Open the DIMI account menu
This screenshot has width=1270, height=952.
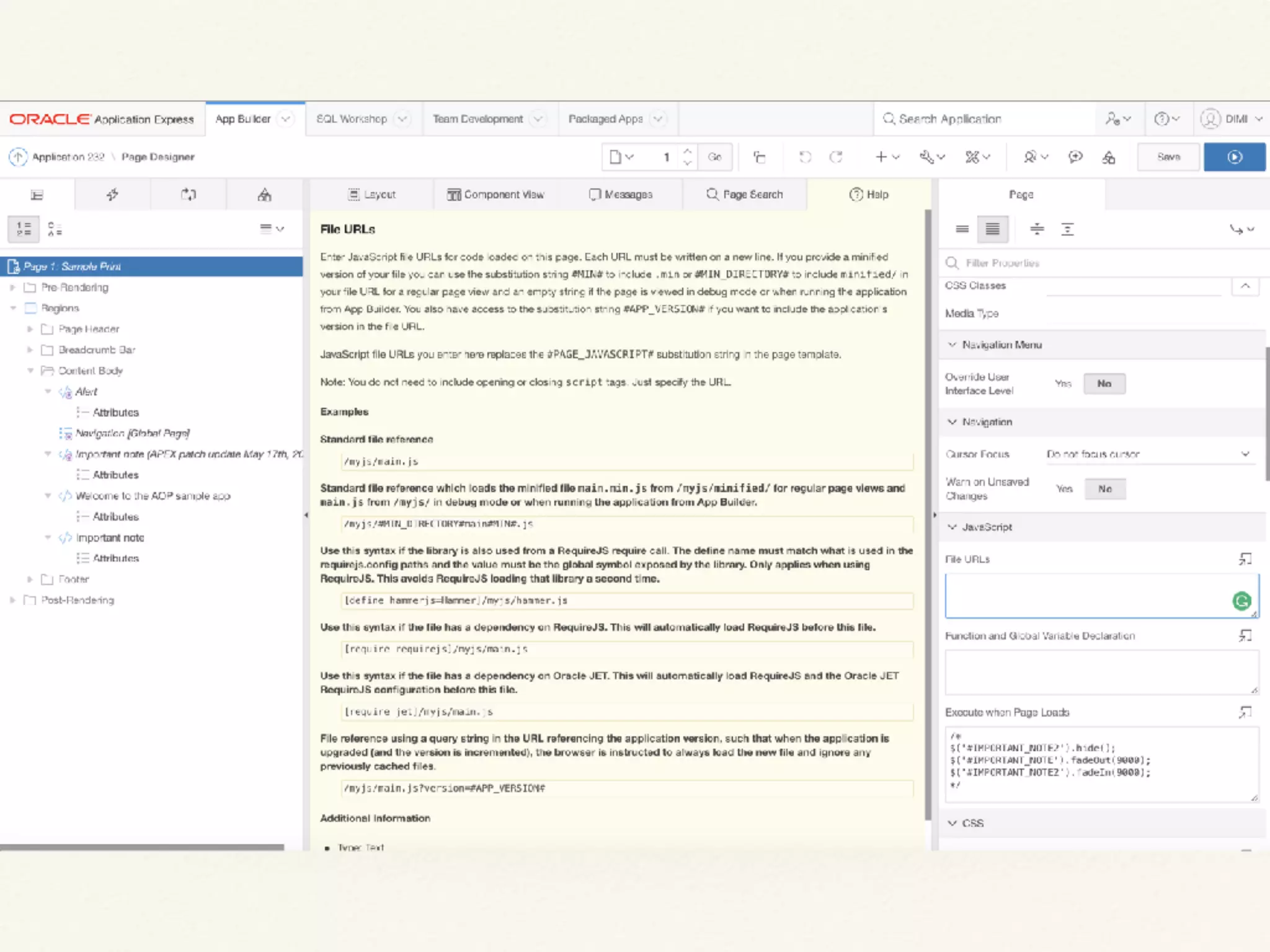pyautogui.click(x=1232, y=119)
